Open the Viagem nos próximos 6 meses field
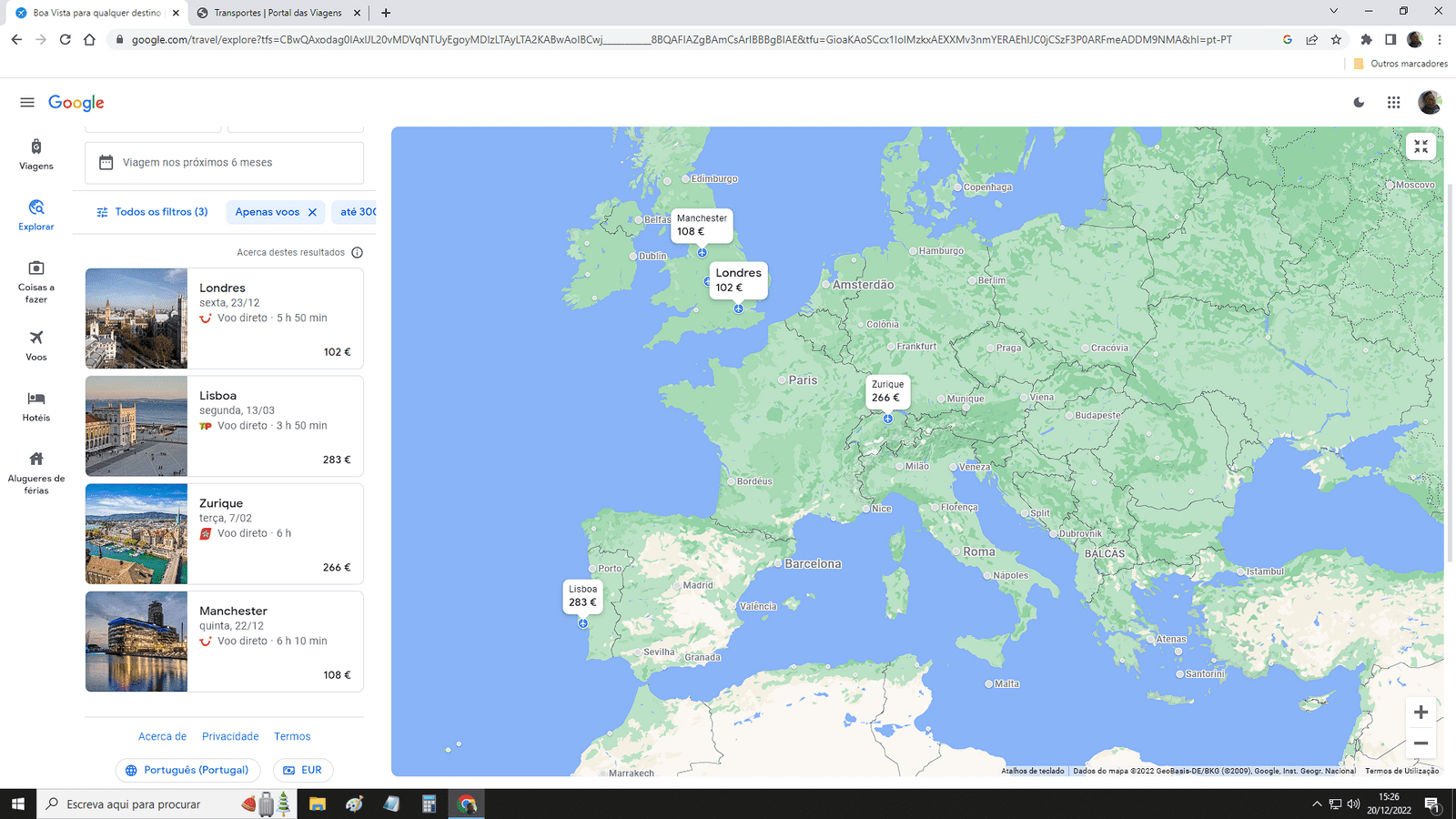 pos(225,163)
